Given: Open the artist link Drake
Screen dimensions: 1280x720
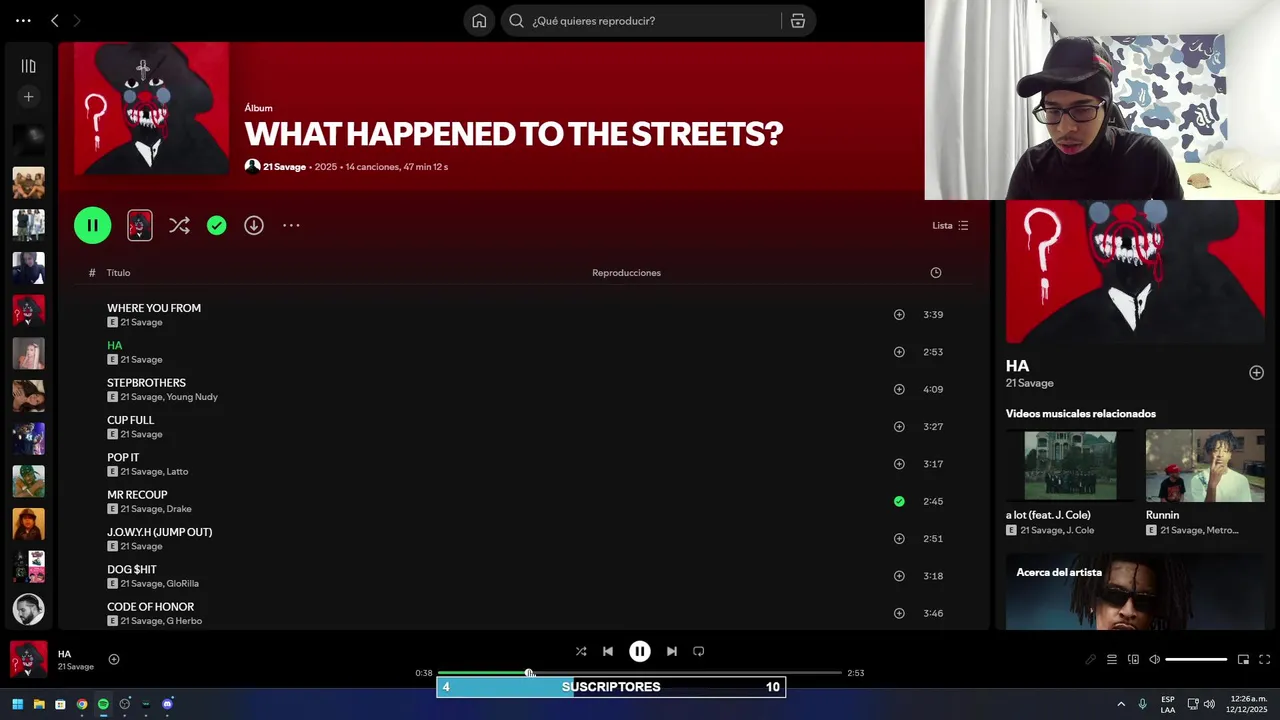Looking at the screenshot, I should [x=179, y=509].
